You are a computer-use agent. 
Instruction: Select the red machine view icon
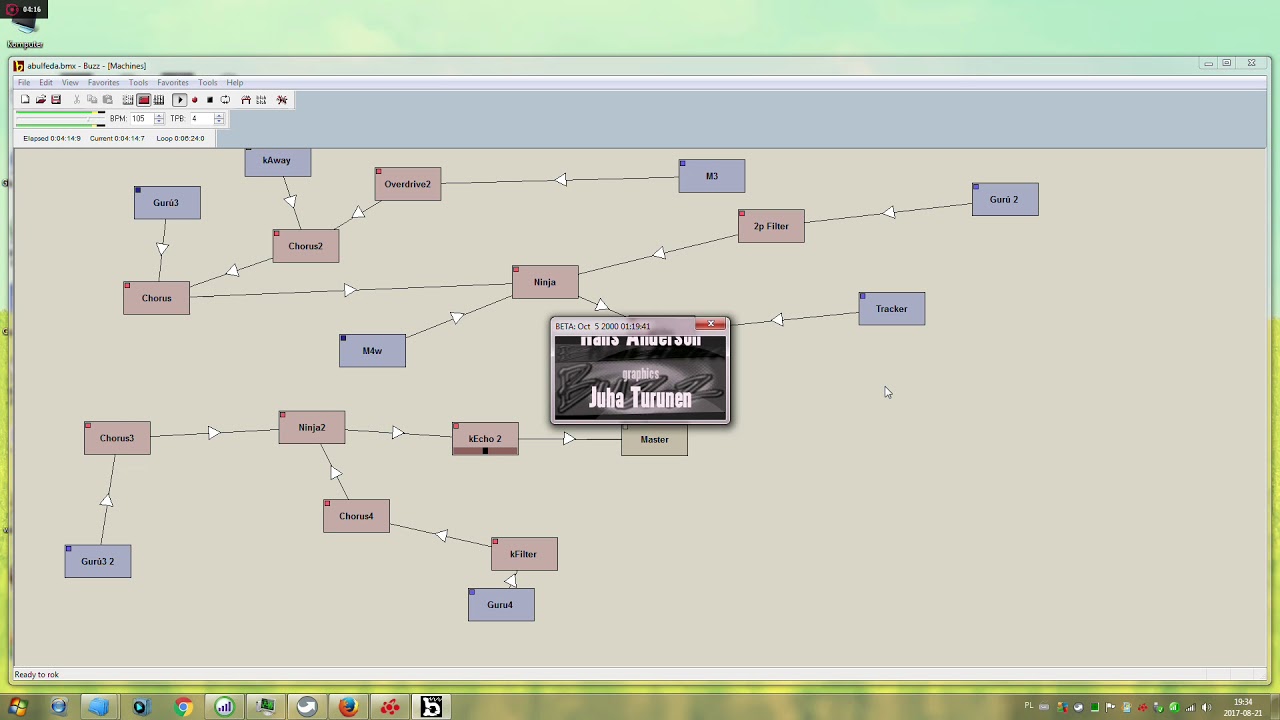click(x=144, y=100)
